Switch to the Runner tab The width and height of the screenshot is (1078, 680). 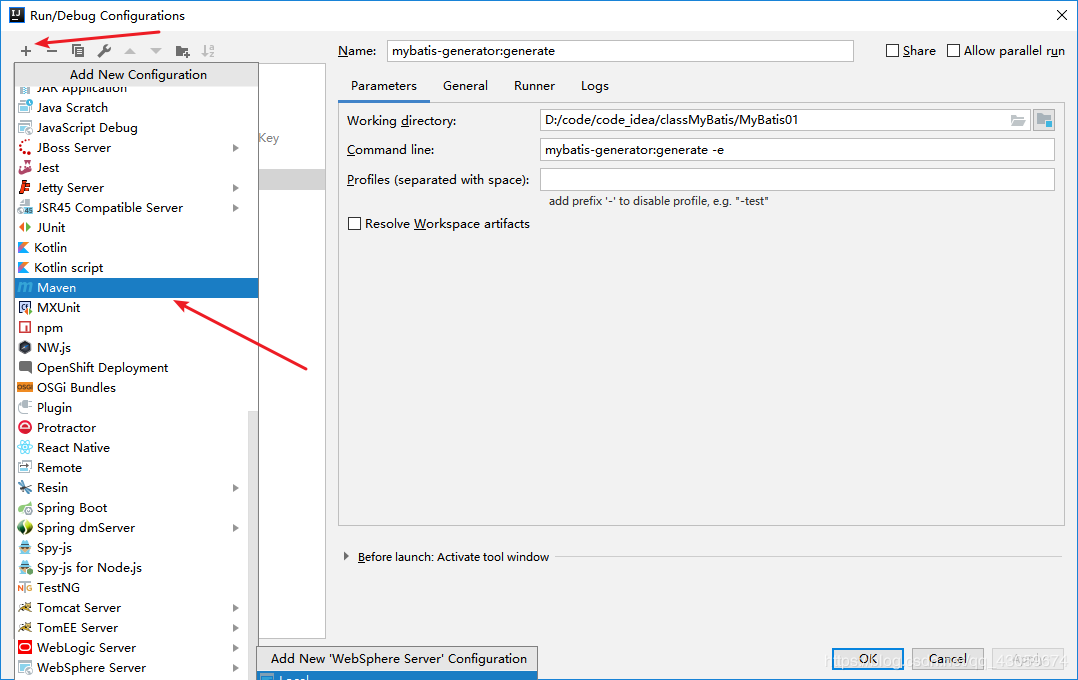pyautogui.click(x=534, y=86)
